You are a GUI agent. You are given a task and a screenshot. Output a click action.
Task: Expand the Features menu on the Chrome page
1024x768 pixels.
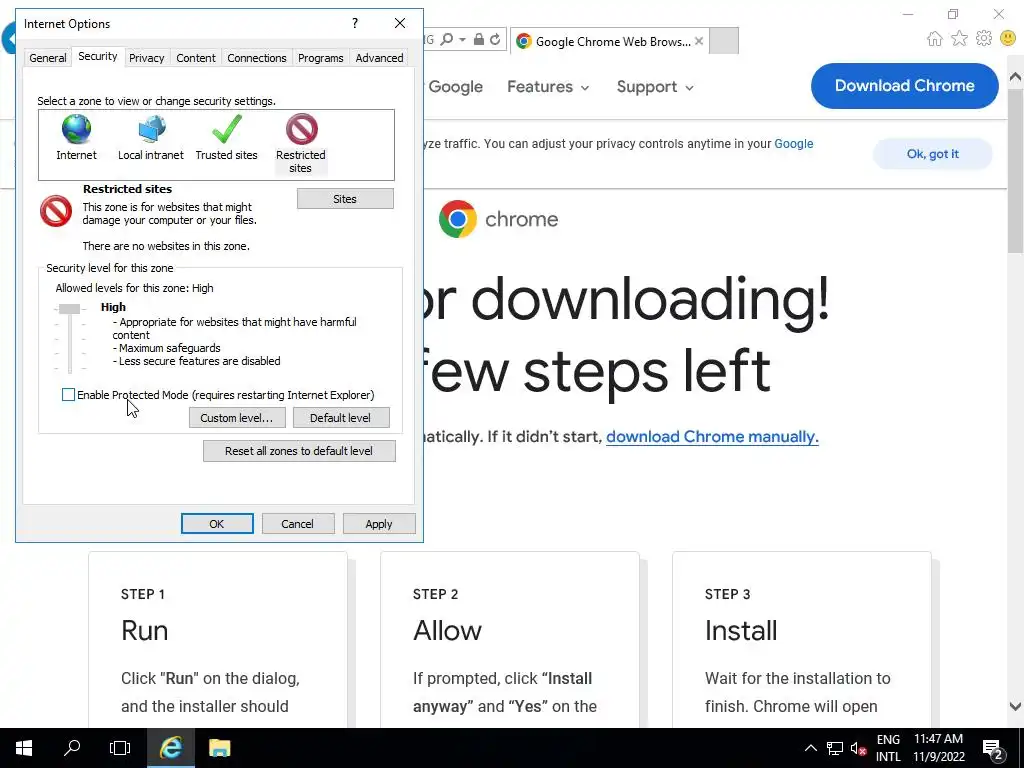point(549,87)
